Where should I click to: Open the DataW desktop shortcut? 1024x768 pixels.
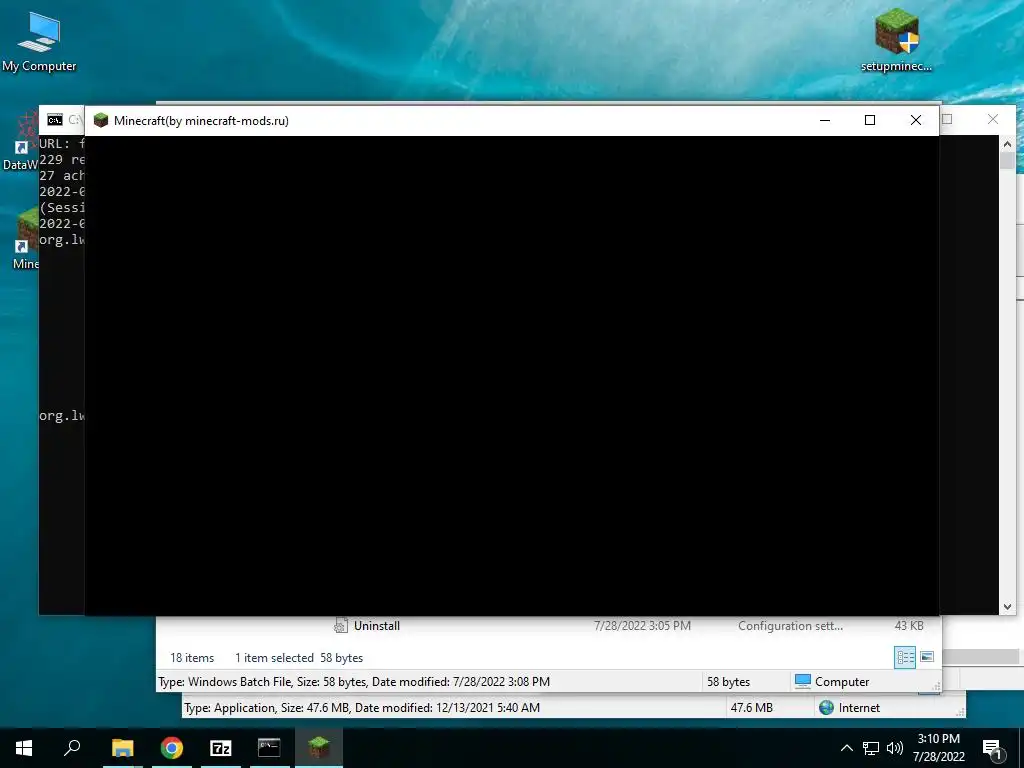[20, 142]
